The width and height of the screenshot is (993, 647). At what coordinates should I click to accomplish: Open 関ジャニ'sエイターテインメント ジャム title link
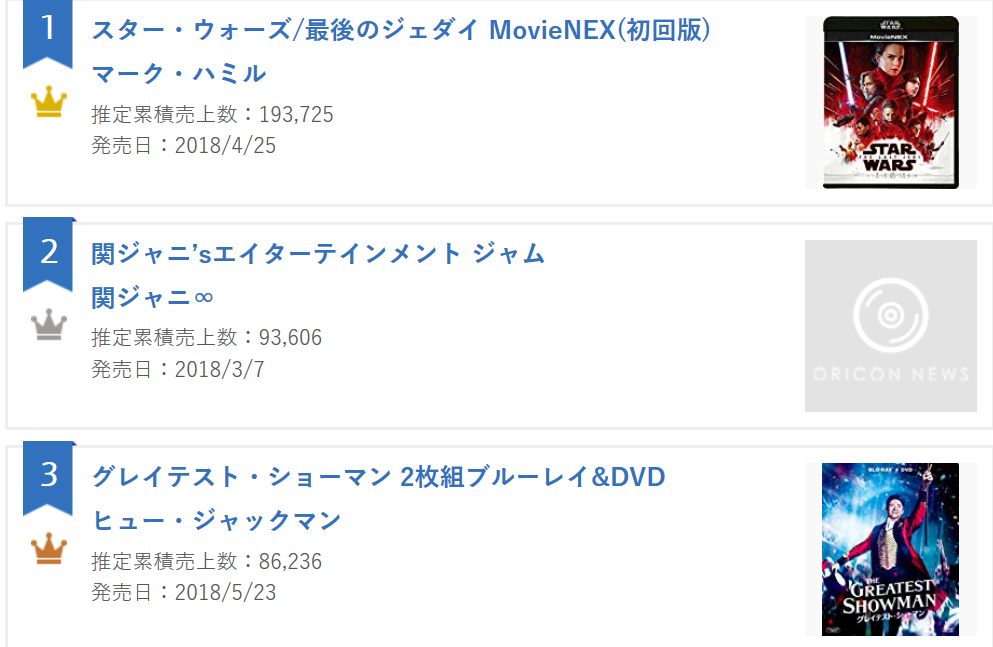(x=318, y=254)
